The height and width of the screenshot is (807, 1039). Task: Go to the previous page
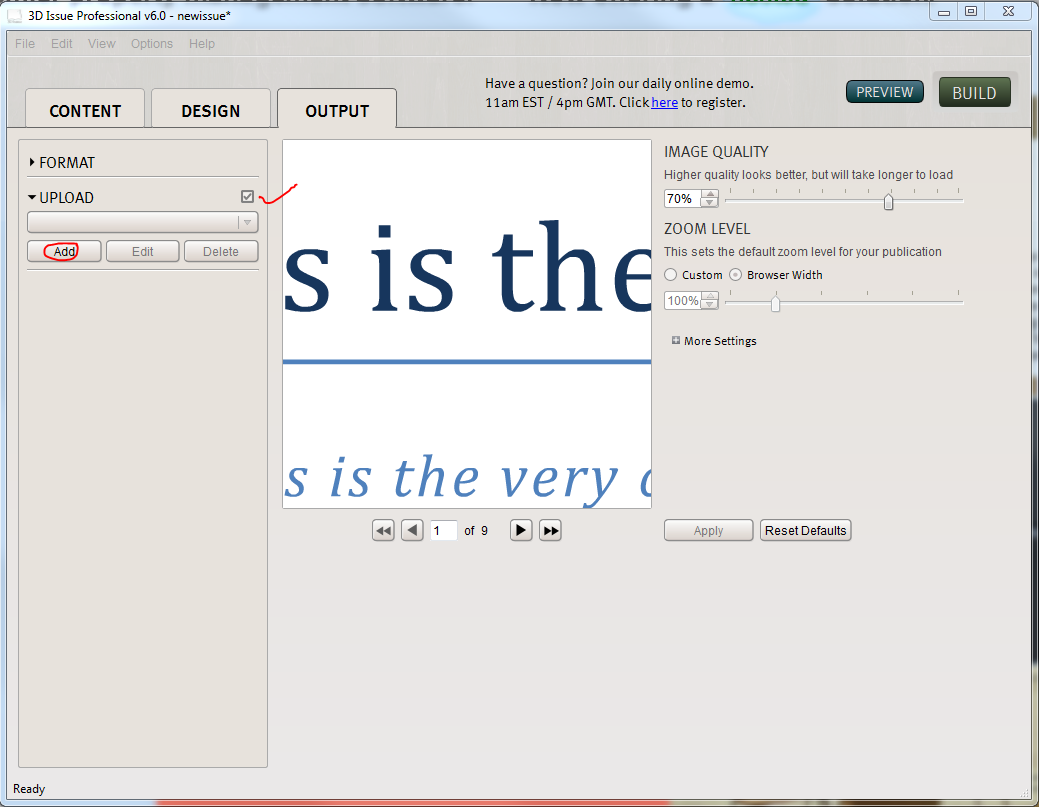point(412,531)
